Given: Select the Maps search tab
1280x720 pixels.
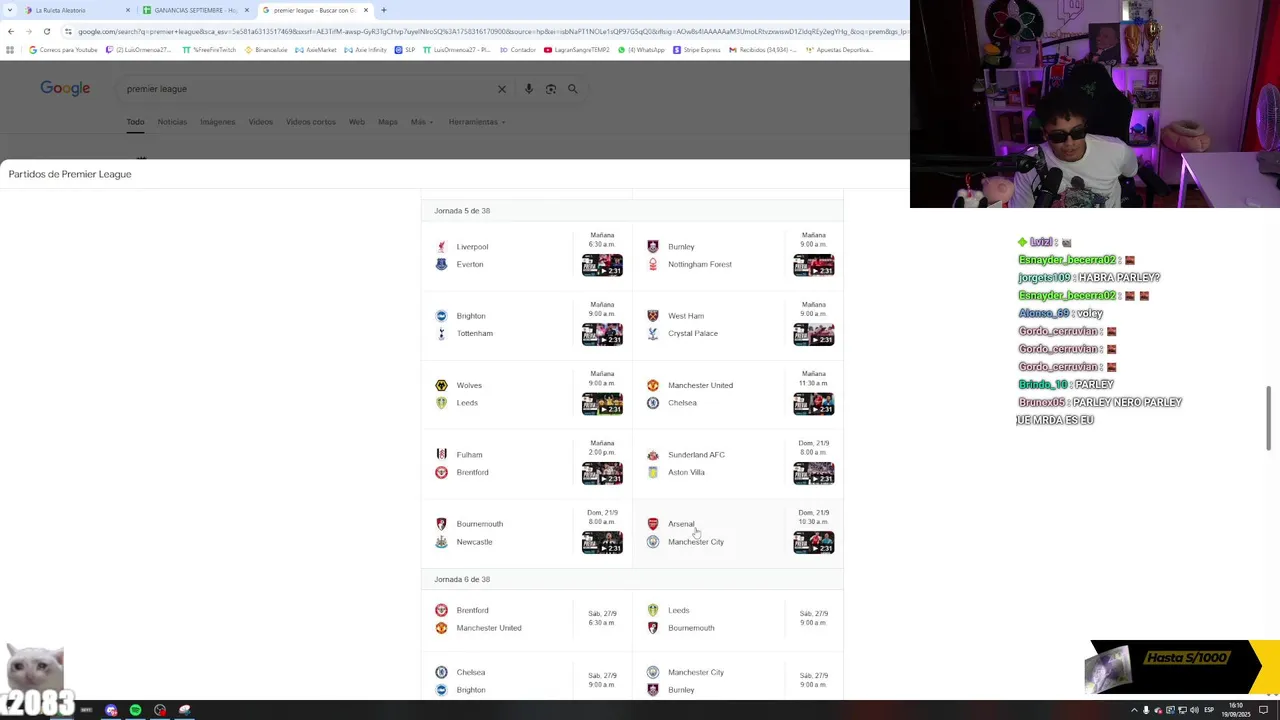Looking at the screenshot, I should pos(387,122).
